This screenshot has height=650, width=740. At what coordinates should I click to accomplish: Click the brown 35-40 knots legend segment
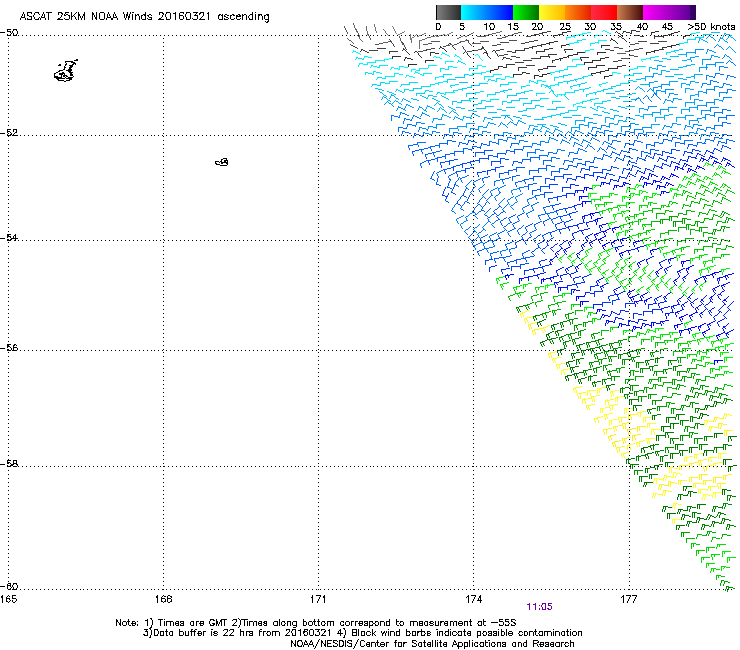tap(630, 12)
